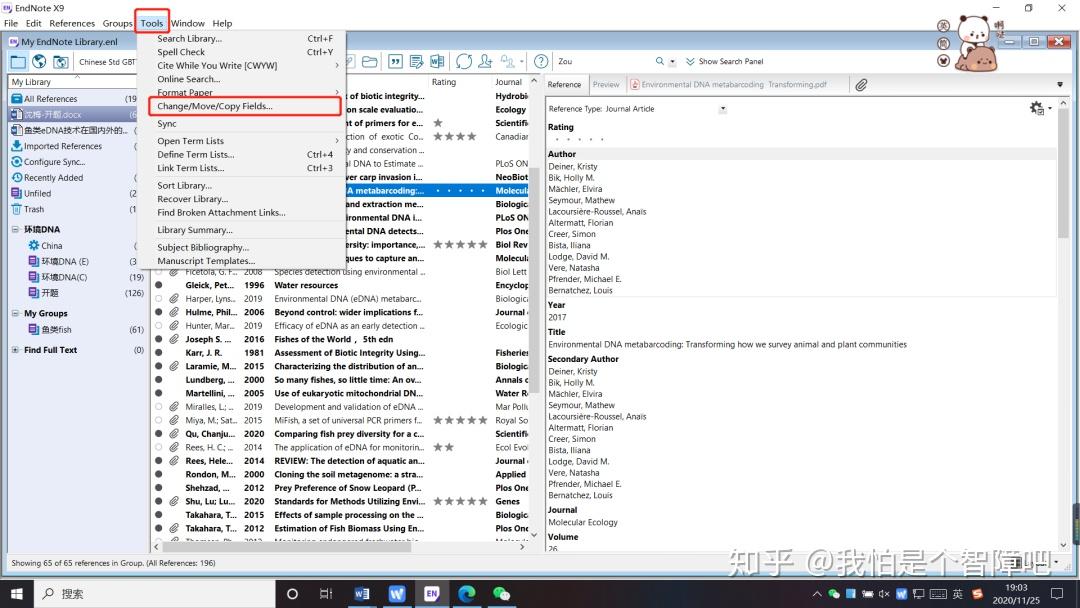Click the Windows Start button
The height and width of the screenshot is (608, 1080).
click(x=17, y=594)
